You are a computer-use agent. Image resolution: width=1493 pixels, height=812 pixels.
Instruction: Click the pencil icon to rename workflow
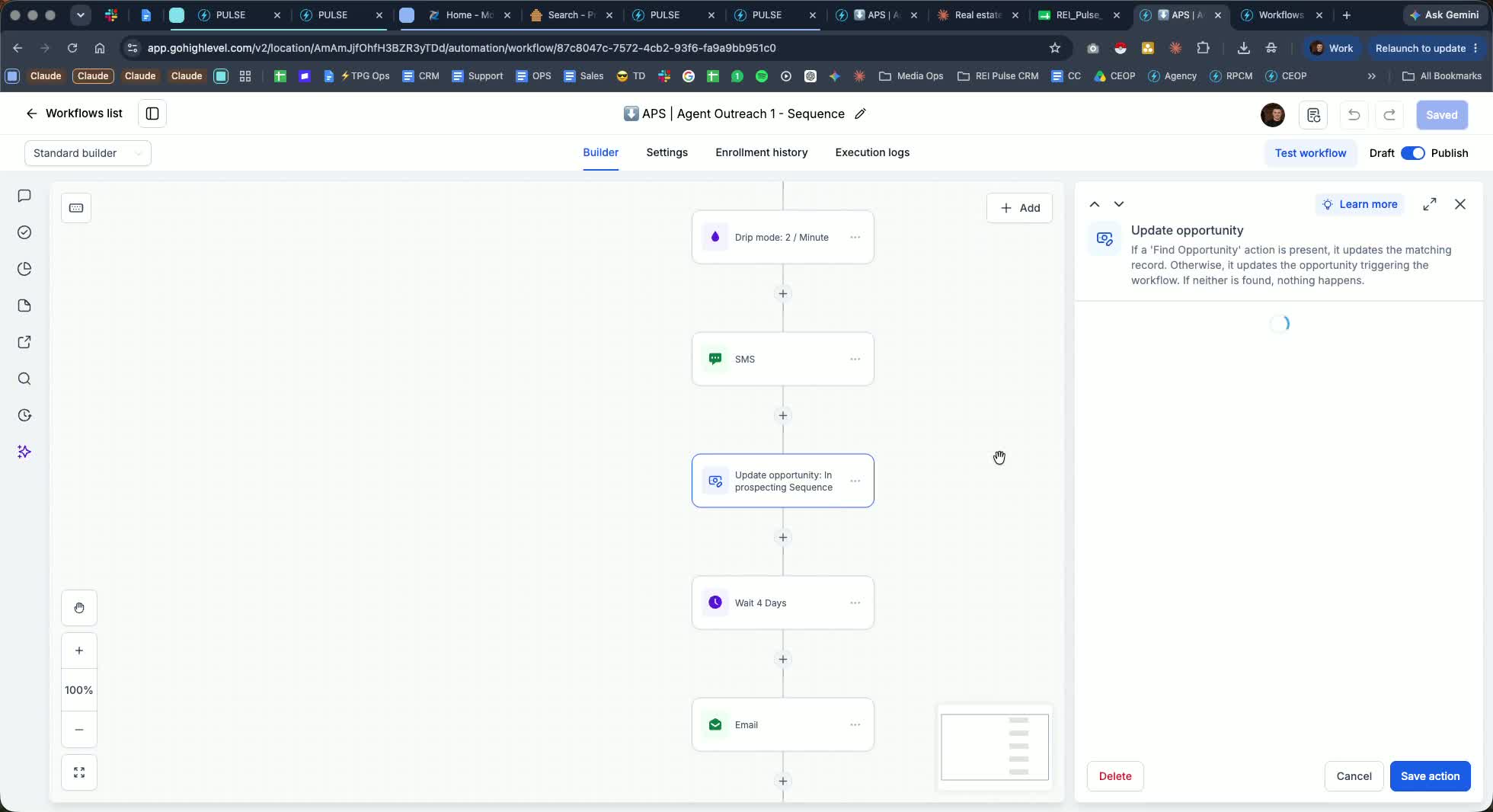pyautogui.click(x=860, y=113)
